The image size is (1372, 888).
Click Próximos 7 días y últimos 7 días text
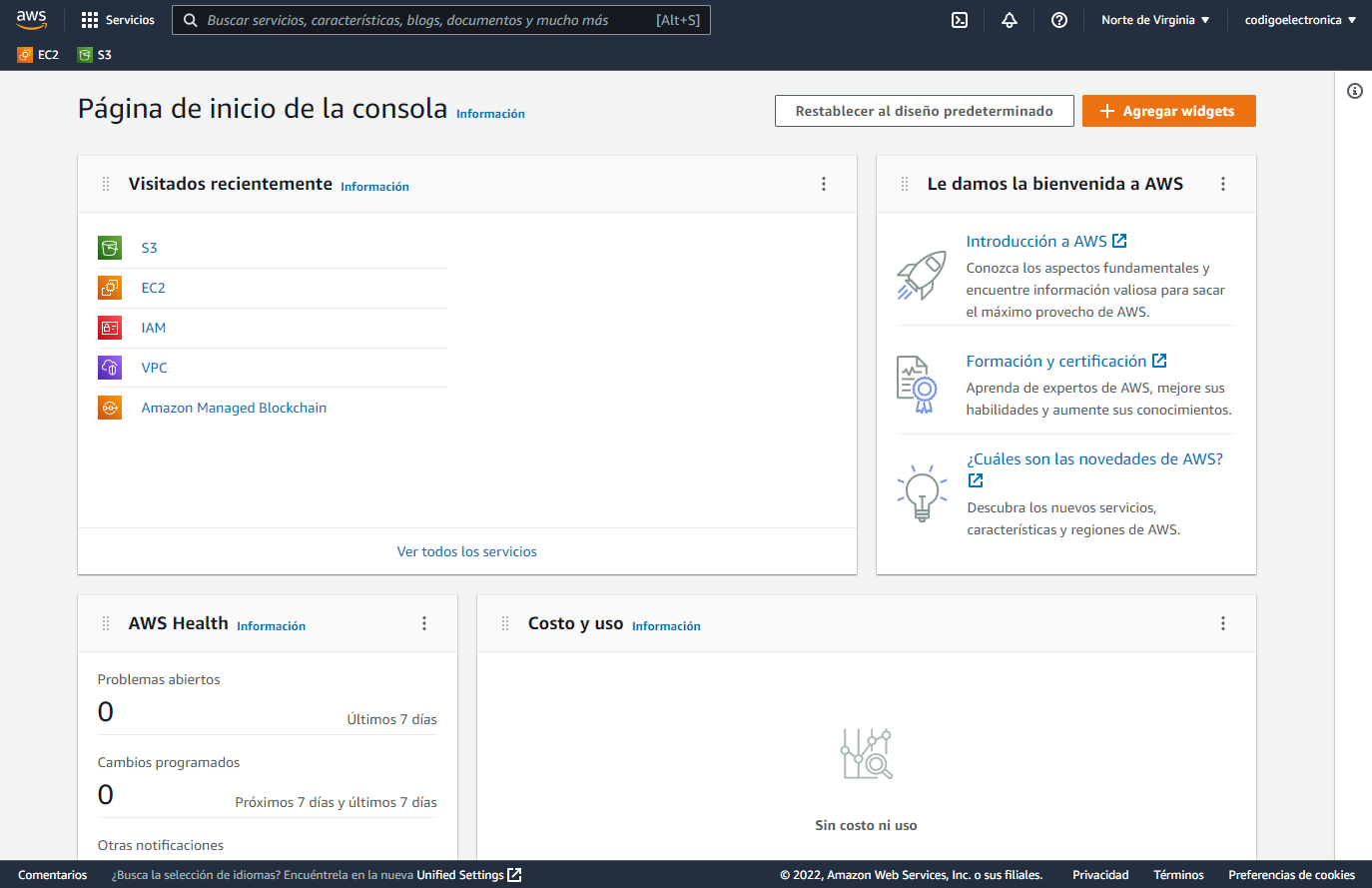coord(336,802)
